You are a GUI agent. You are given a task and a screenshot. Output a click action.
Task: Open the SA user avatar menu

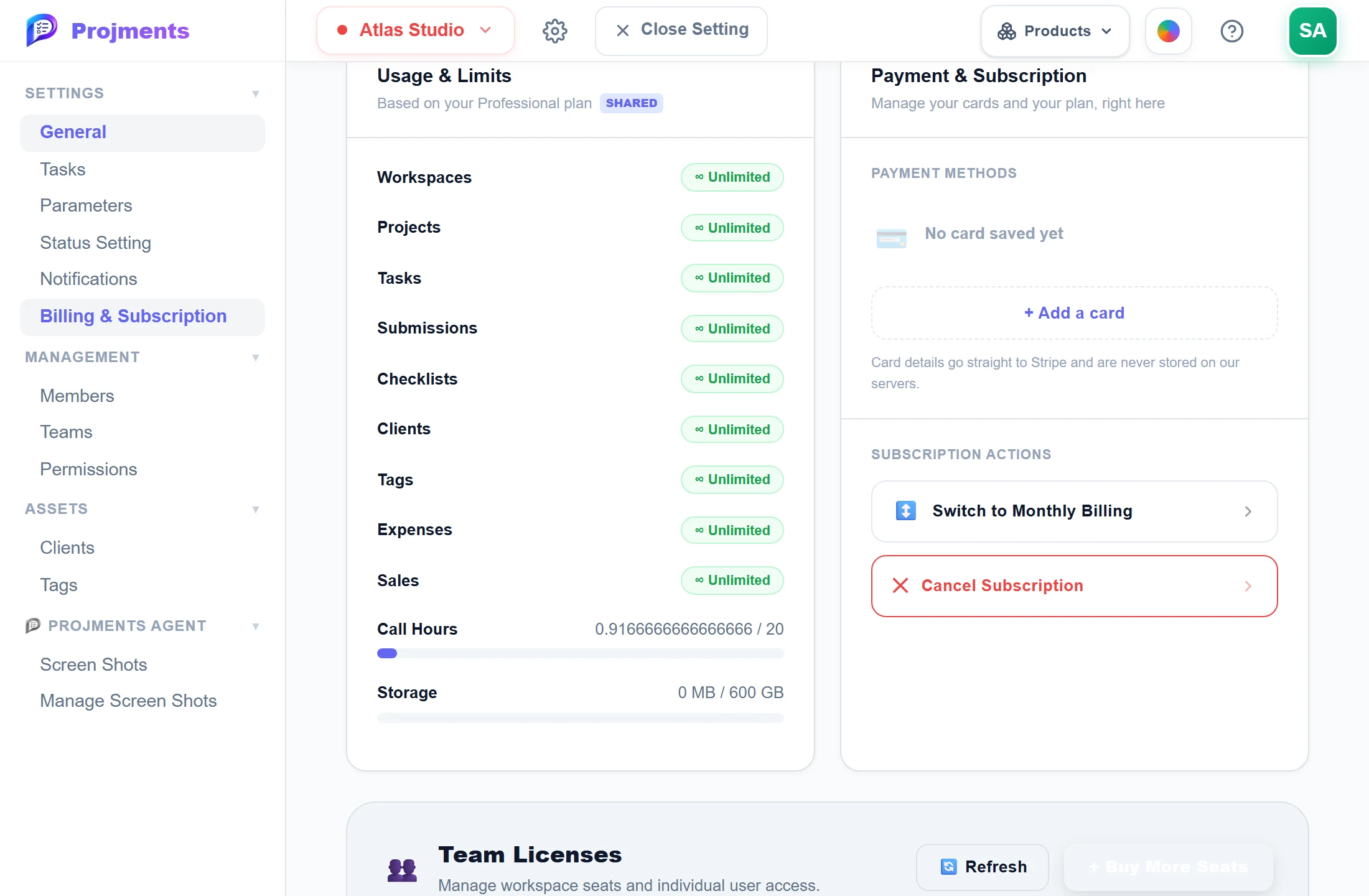1312,31
